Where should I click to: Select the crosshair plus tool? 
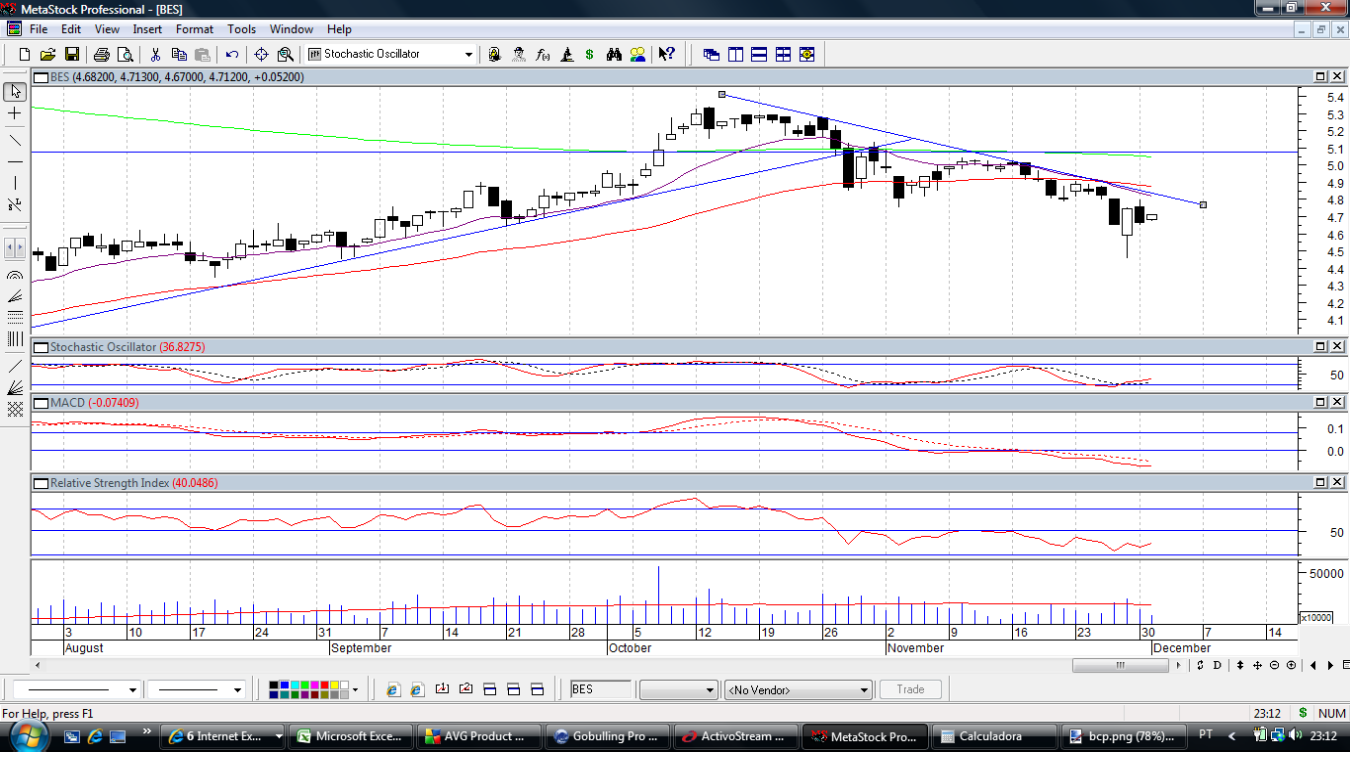[15, 114]
